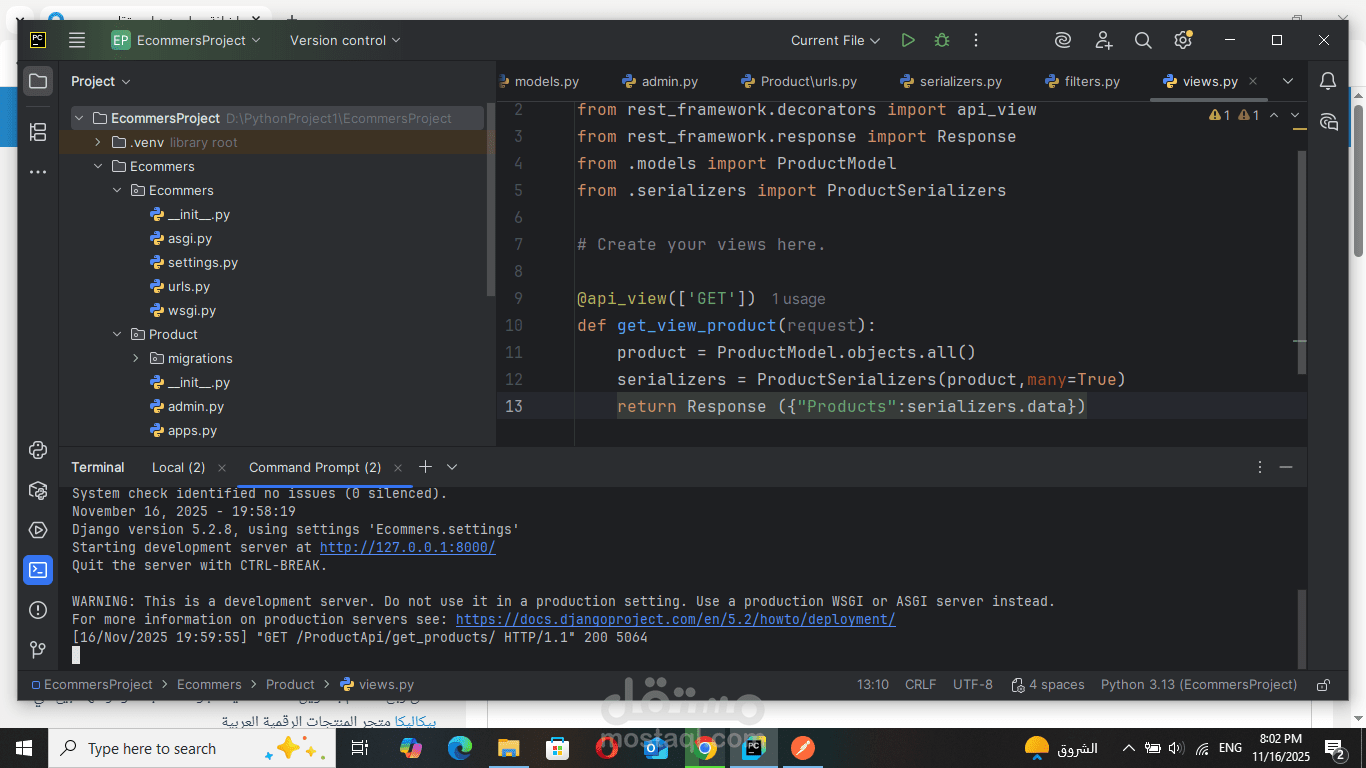This screenshot has height=768, width=1366.
Task: Change CRLF line separator
Action: tap(921, 685)
